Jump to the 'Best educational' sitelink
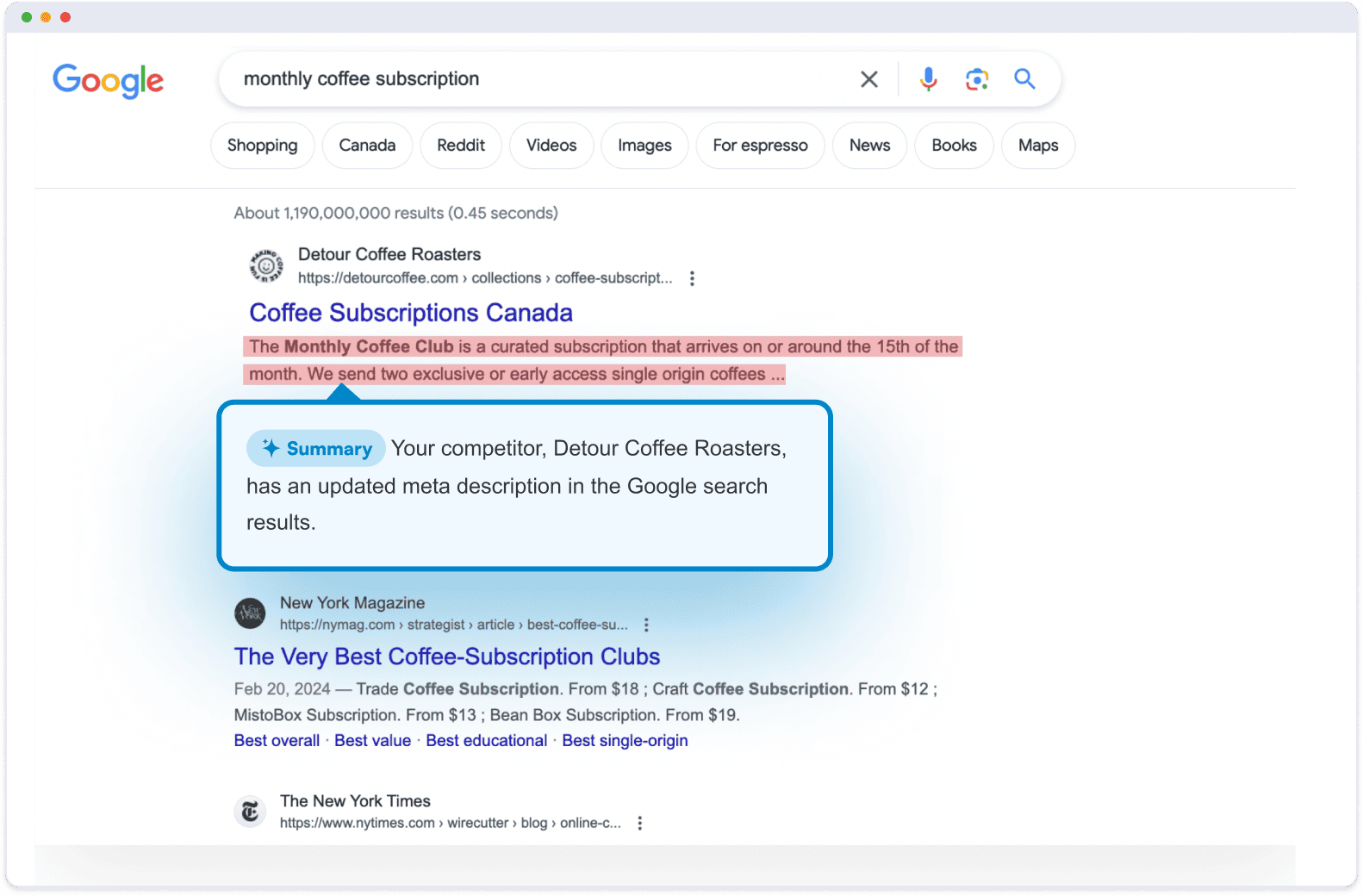This screenshot has width=1363, height=896. [x=487, y=741]
